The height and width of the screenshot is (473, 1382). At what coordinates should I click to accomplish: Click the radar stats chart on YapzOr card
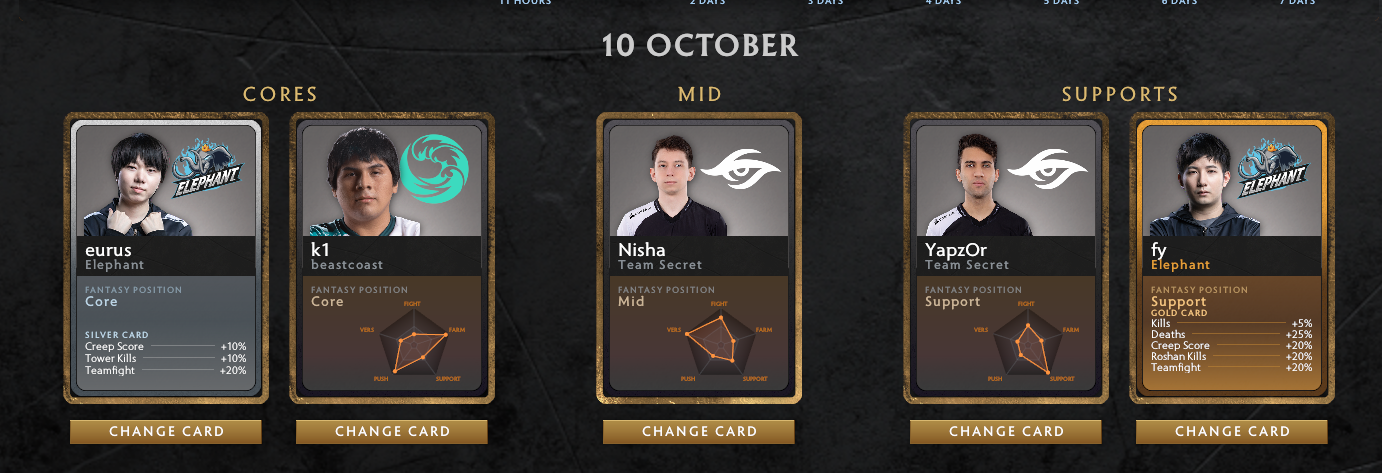click(1025, 340)
